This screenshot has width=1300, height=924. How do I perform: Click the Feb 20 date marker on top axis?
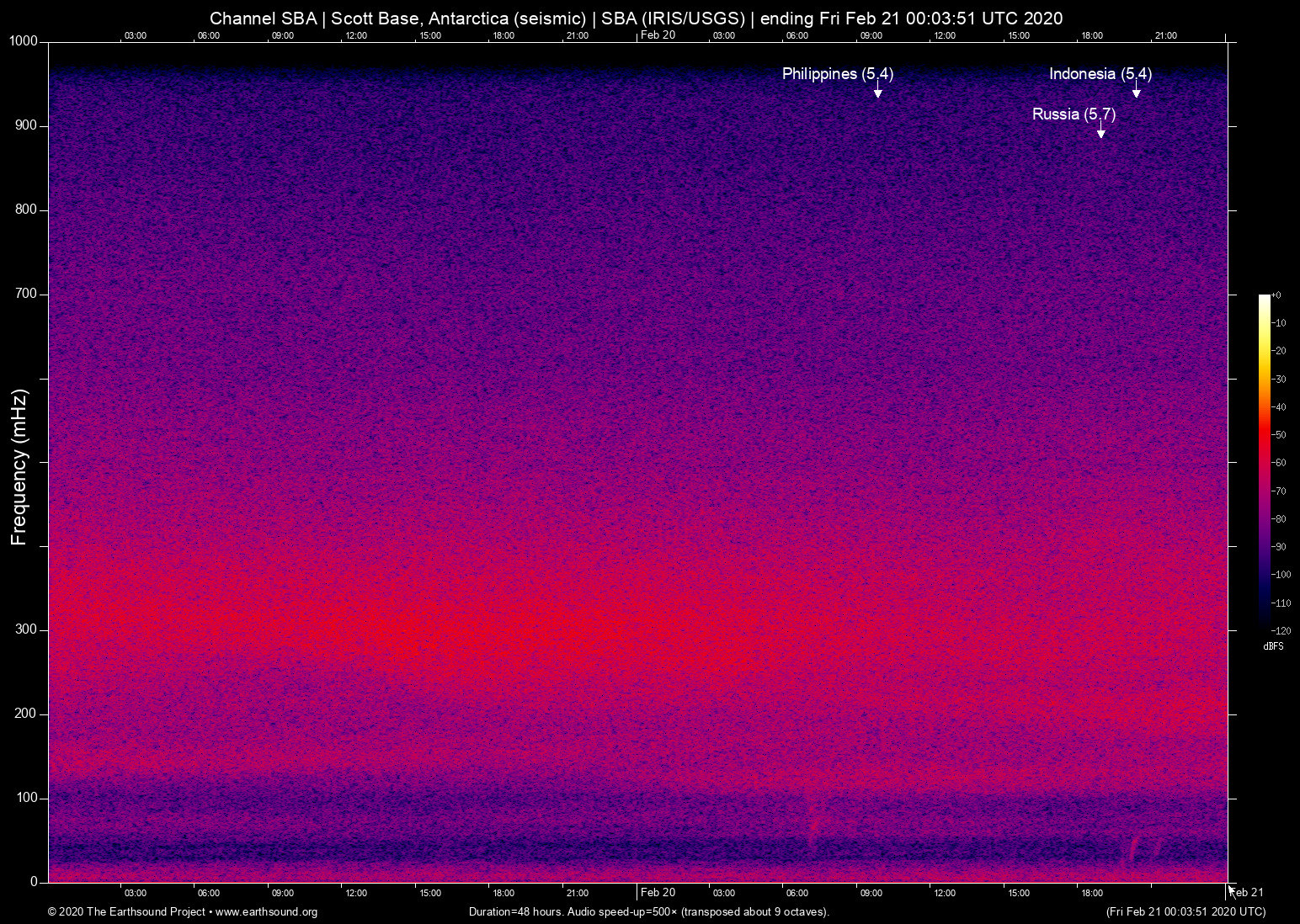click(658, 35)
